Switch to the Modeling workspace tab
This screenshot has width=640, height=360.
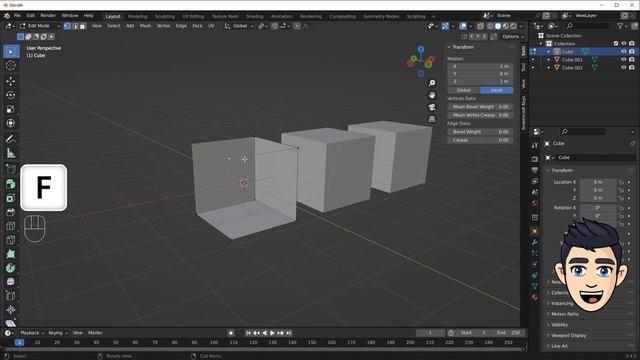pyautogui.click(x=138, y=17)
